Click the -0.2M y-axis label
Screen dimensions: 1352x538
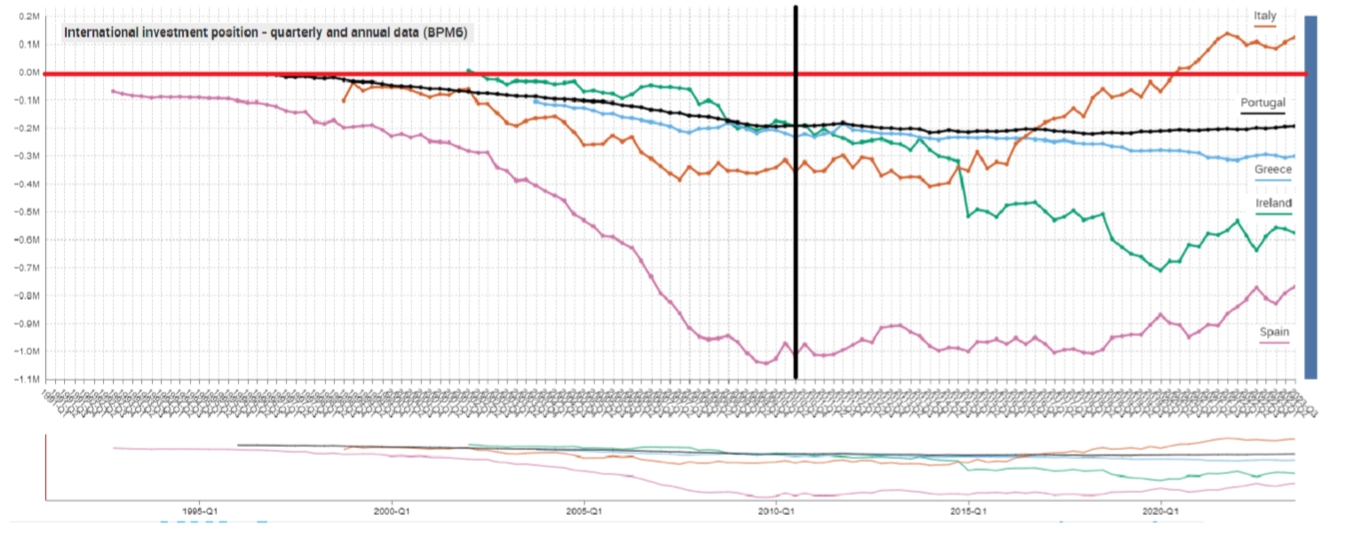coord(28,129)
